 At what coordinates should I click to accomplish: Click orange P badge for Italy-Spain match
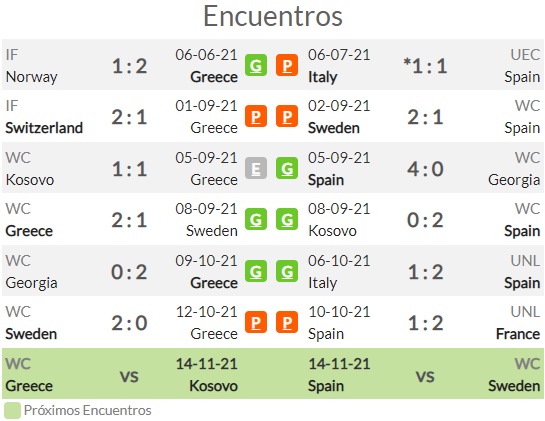click(287, 65)
